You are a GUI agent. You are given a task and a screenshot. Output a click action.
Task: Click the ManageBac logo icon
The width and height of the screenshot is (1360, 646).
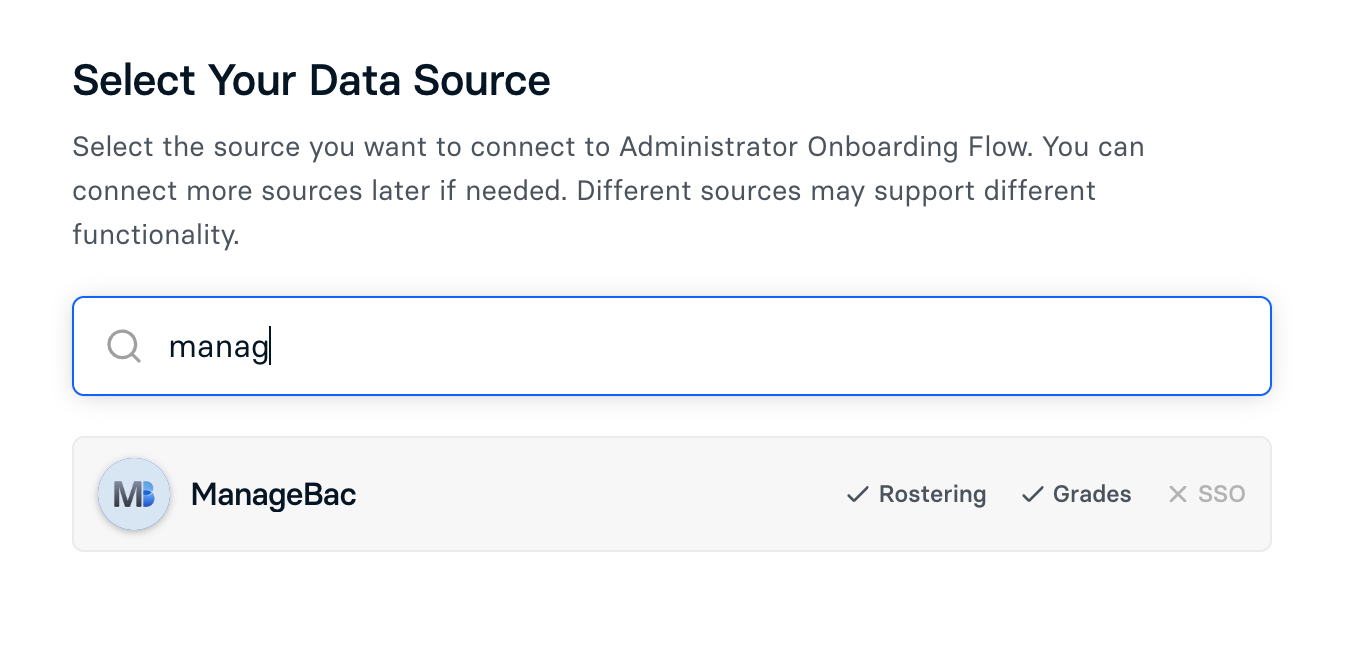134,494
